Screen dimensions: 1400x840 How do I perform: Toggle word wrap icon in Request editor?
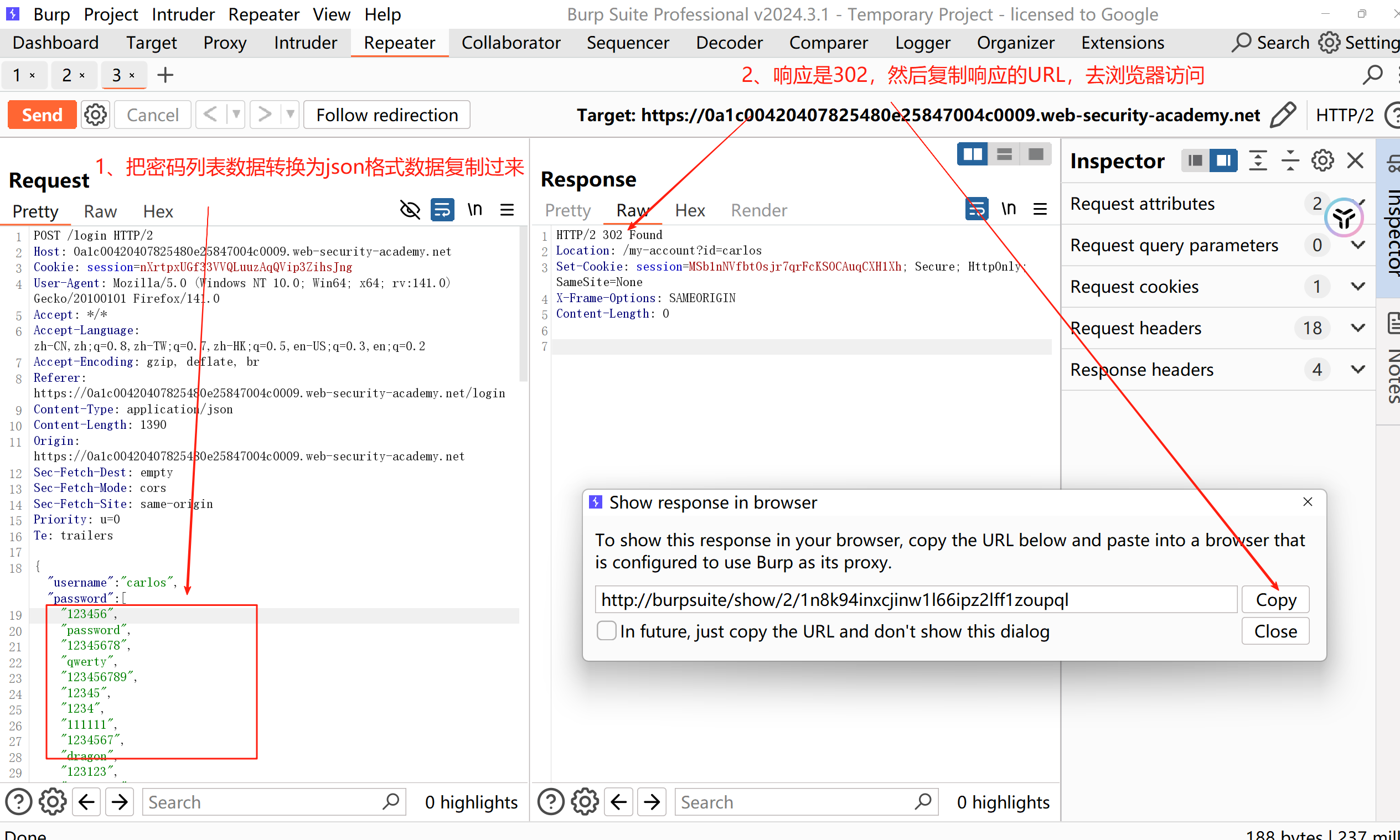(x=442, y=210)
